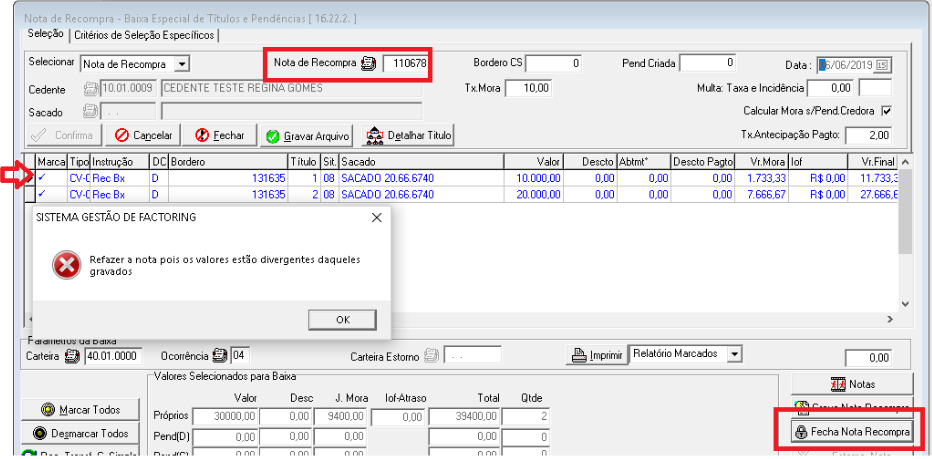Close the Sistema Gestão de Factoring dialog
The width and height of the screenshot is (932, 459).
point(377,217)
